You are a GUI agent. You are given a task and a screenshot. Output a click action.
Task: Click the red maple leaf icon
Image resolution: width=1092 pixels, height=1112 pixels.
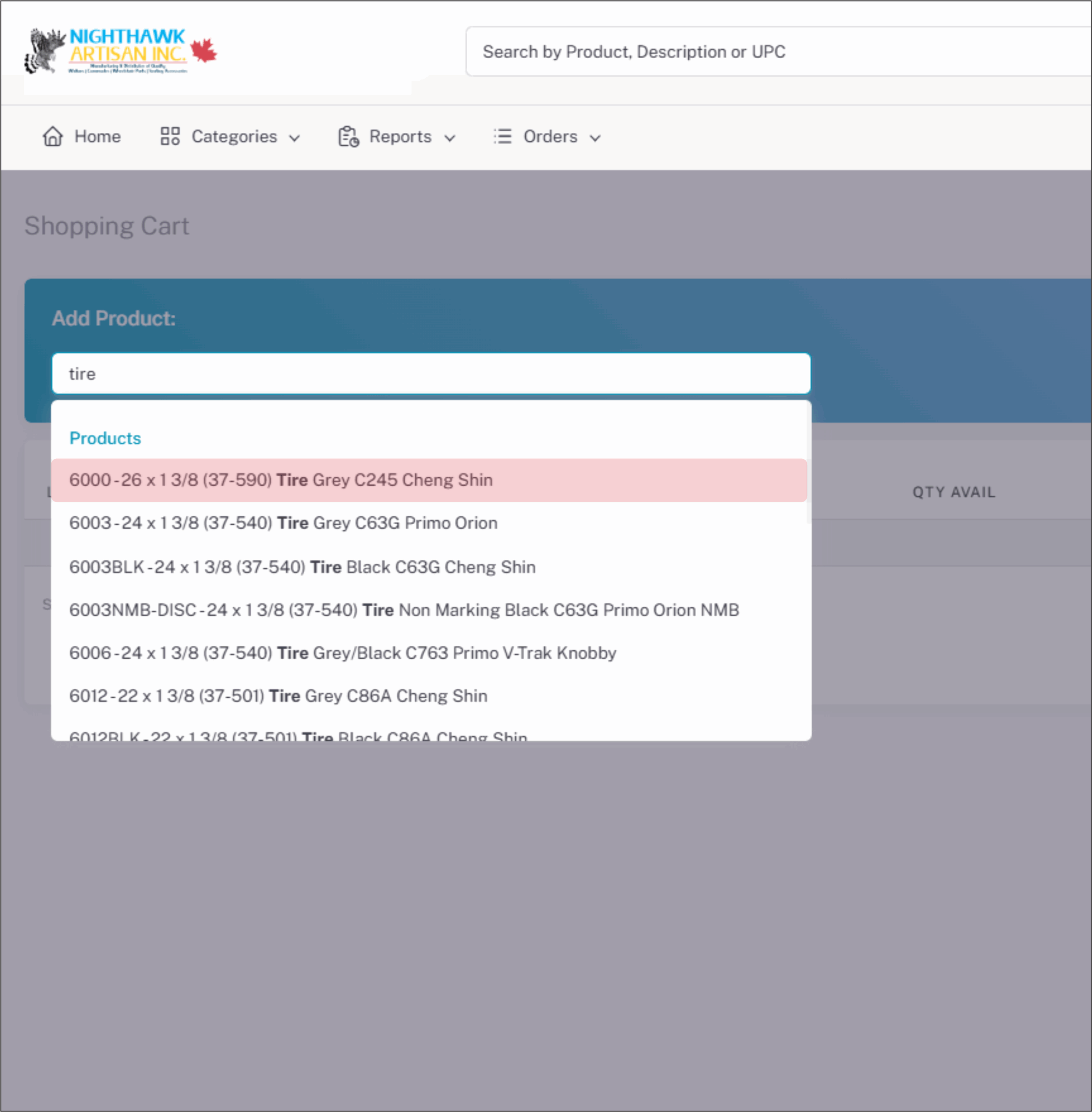tap(204, 51)
